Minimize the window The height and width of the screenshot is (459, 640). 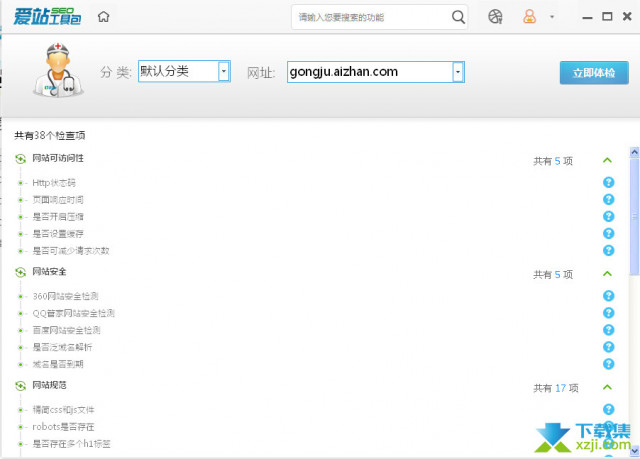click(x=587, y=17)
